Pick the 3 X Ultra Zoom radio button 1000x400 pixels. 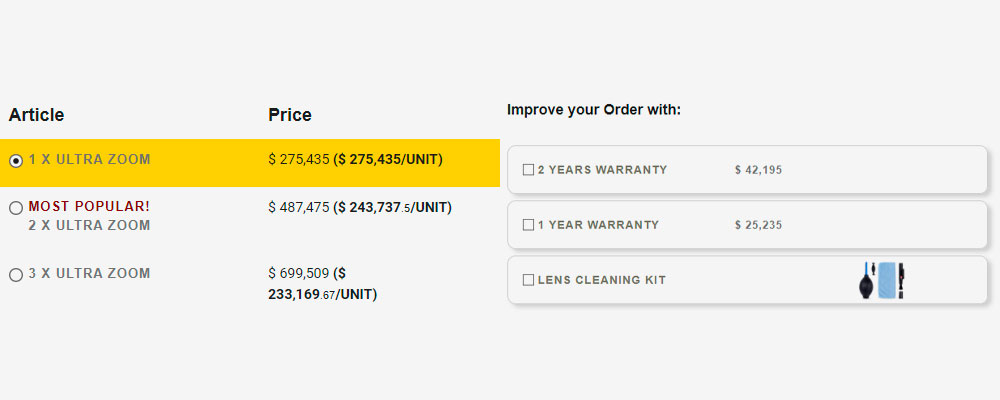[16, 275]
